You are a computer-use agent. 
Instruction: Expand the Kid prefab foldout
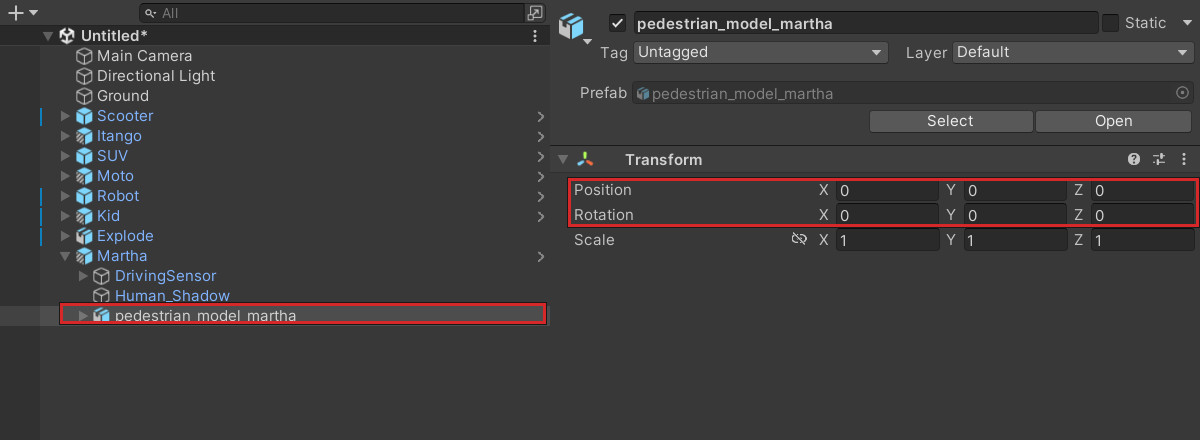[x=66, y=216]
